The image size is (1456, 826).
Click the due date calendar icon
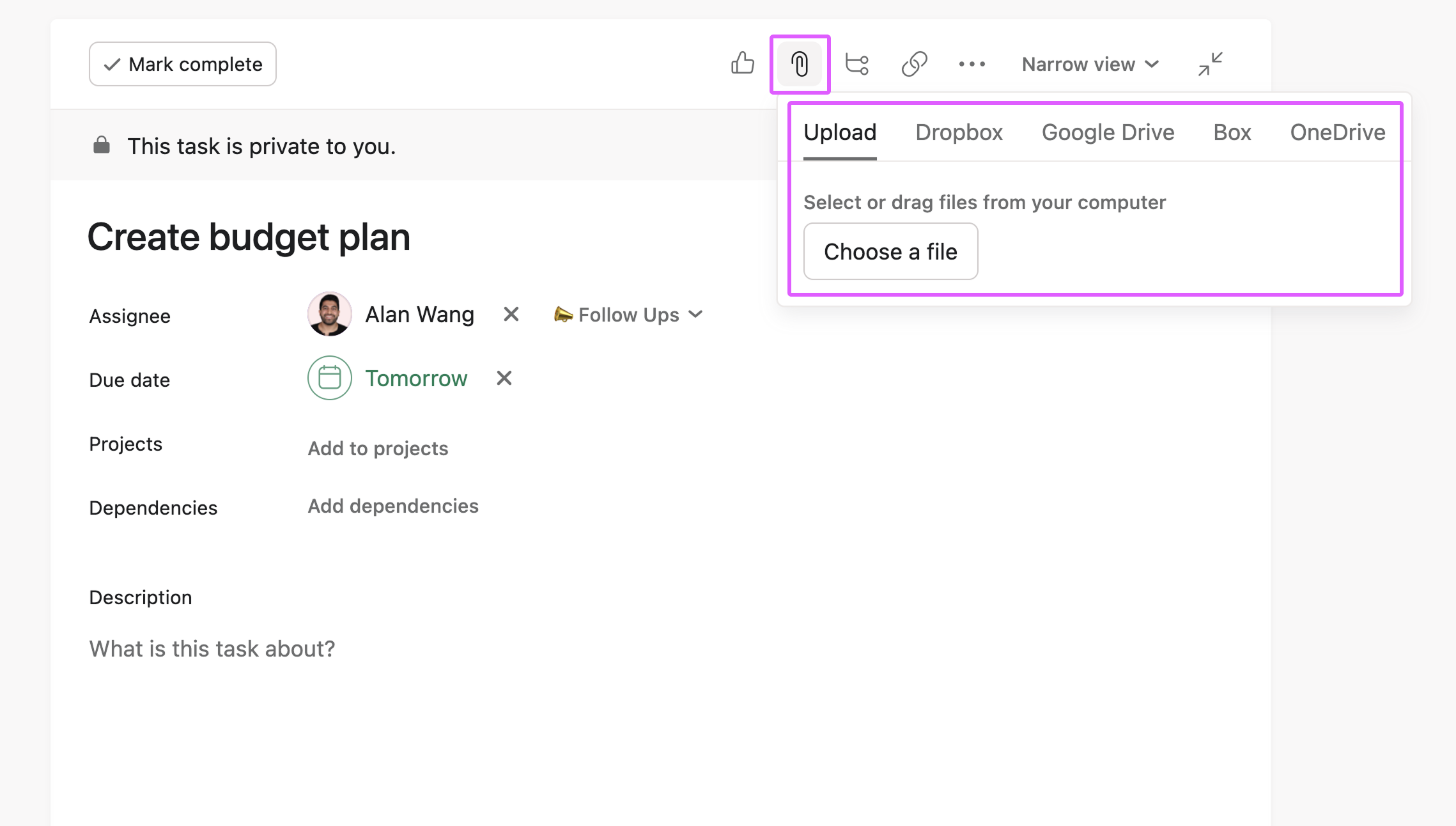point(329,378)
